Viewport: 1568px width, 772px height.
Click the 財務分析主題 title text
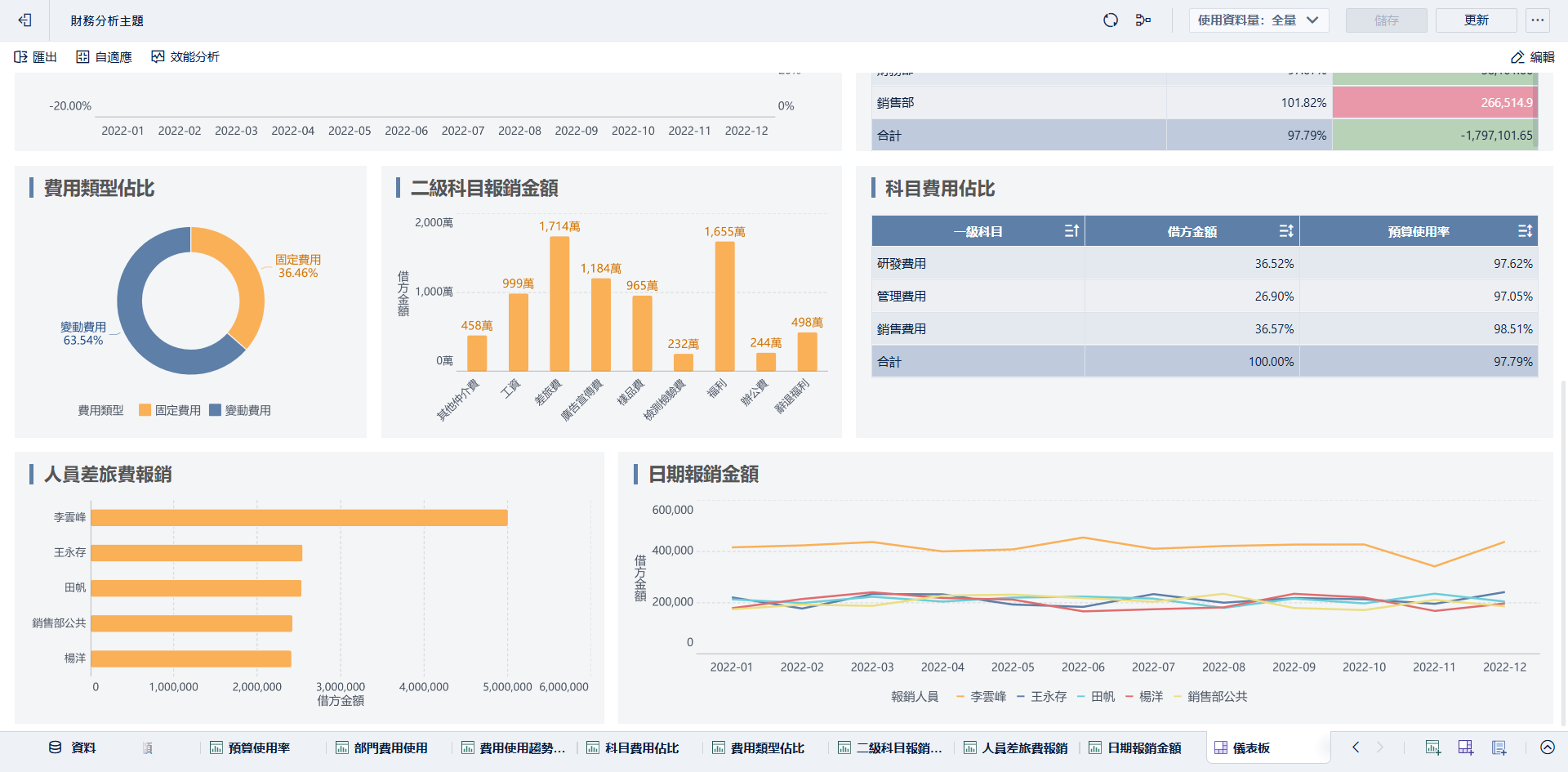point(107,20)
